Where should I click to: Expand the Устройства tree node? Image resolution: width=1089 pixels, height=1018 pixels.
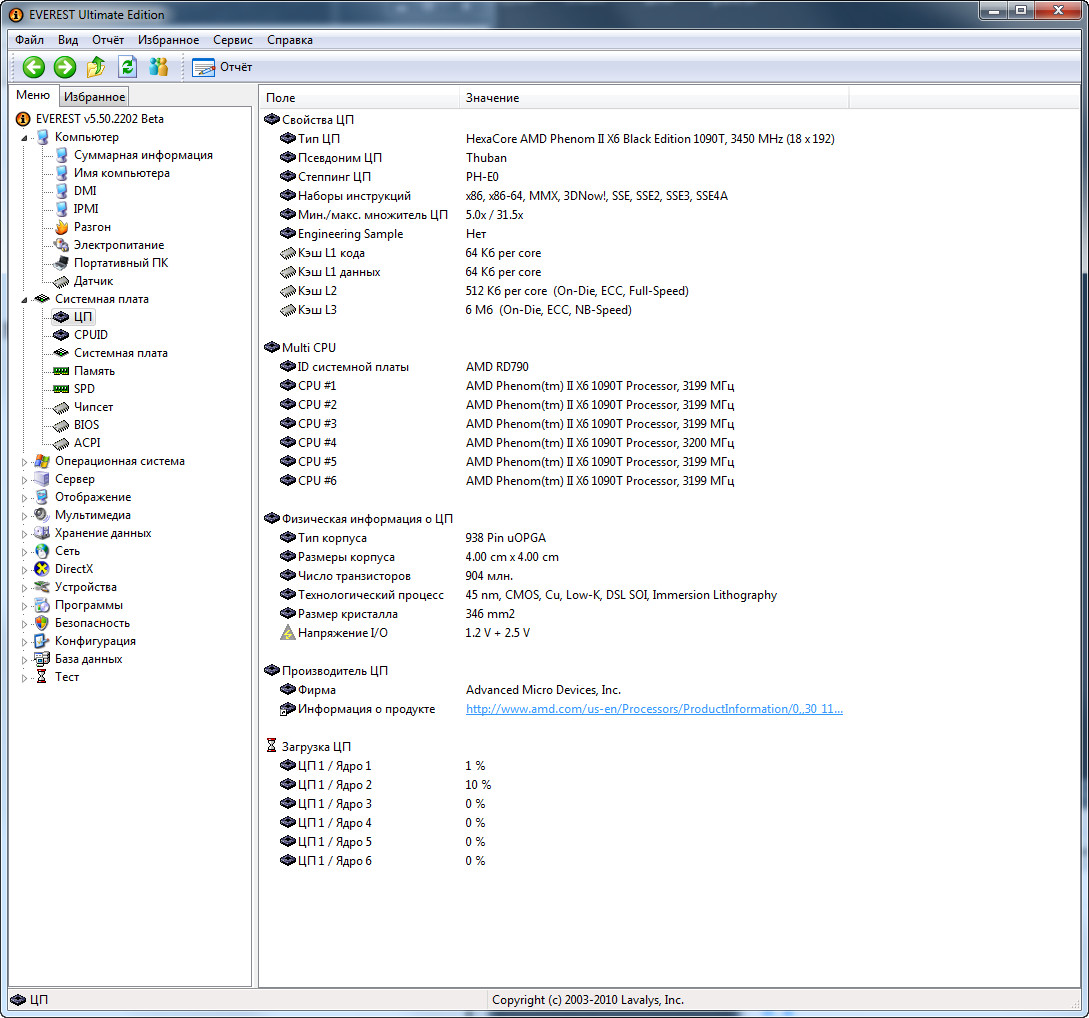point(24,588)
